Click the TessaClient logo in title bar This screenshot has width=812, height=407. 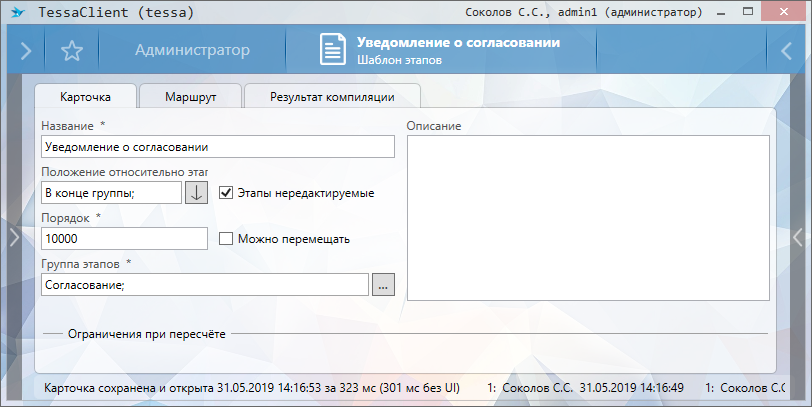click(x=17, y=15)
